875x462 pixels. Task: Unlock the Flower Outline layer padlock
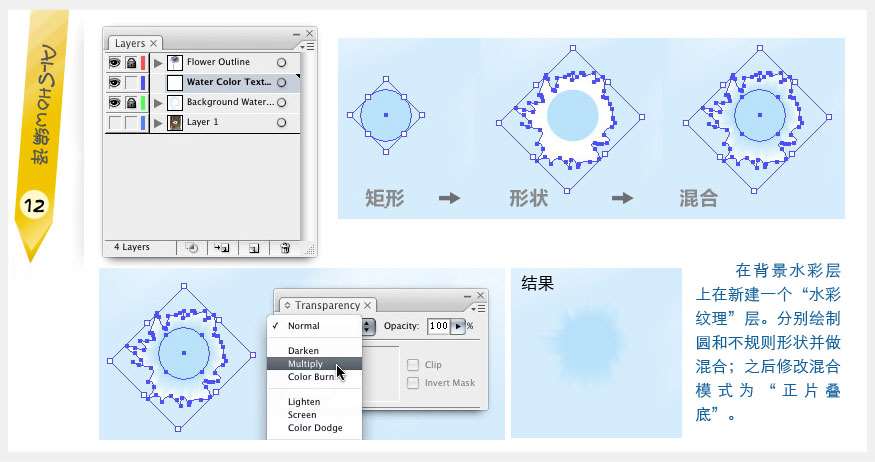coord(131,62)
